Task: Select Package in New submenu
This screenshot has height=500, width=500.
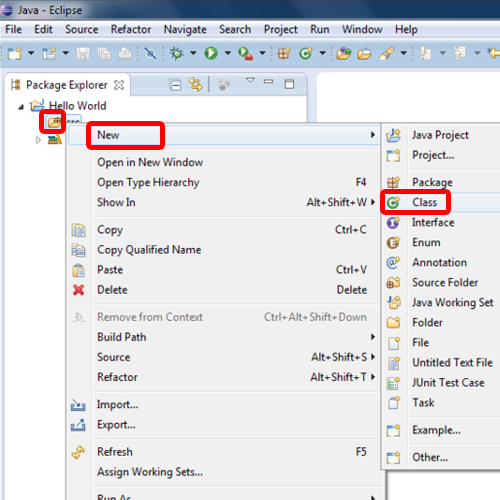Action: pyautogui.click(x=442, y=182)
